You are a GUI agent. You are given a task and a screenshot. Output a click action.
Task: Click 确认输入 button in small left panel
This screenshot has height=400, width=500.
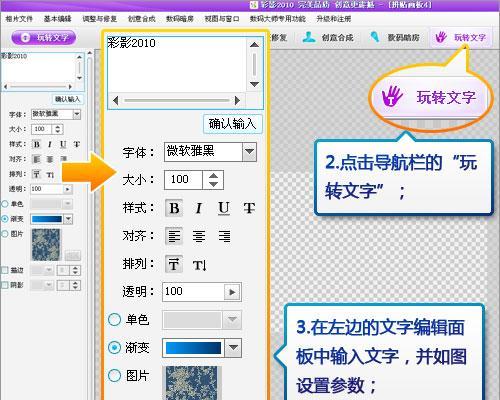point(67,99)
